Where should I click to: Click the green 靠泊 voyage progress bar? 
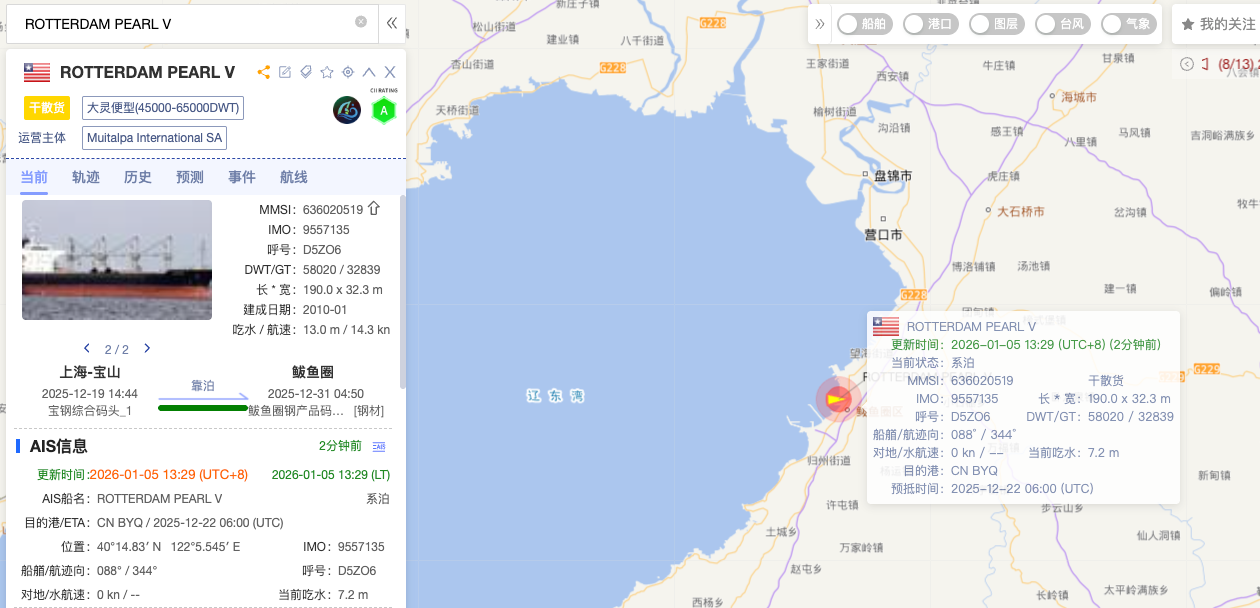[x=203, y=407]
